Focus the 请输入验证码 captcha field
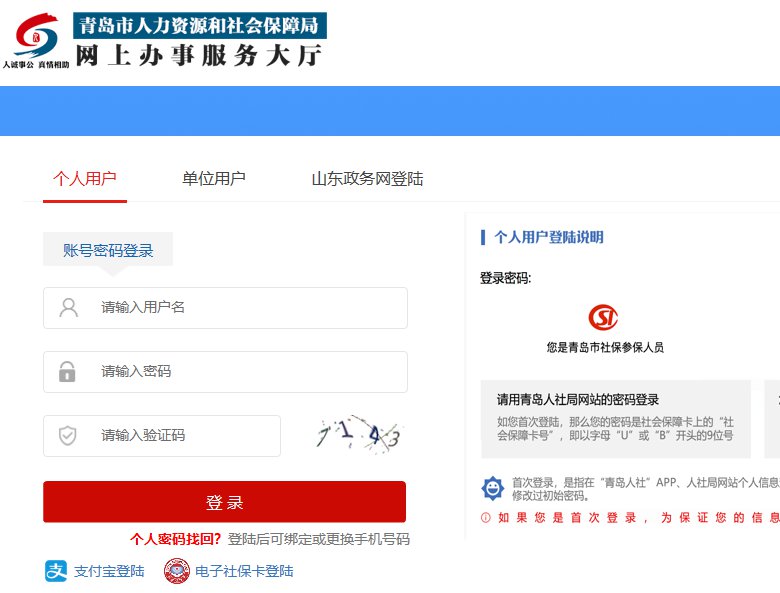Viewport: 780px width, 593px height. [162, 436]
